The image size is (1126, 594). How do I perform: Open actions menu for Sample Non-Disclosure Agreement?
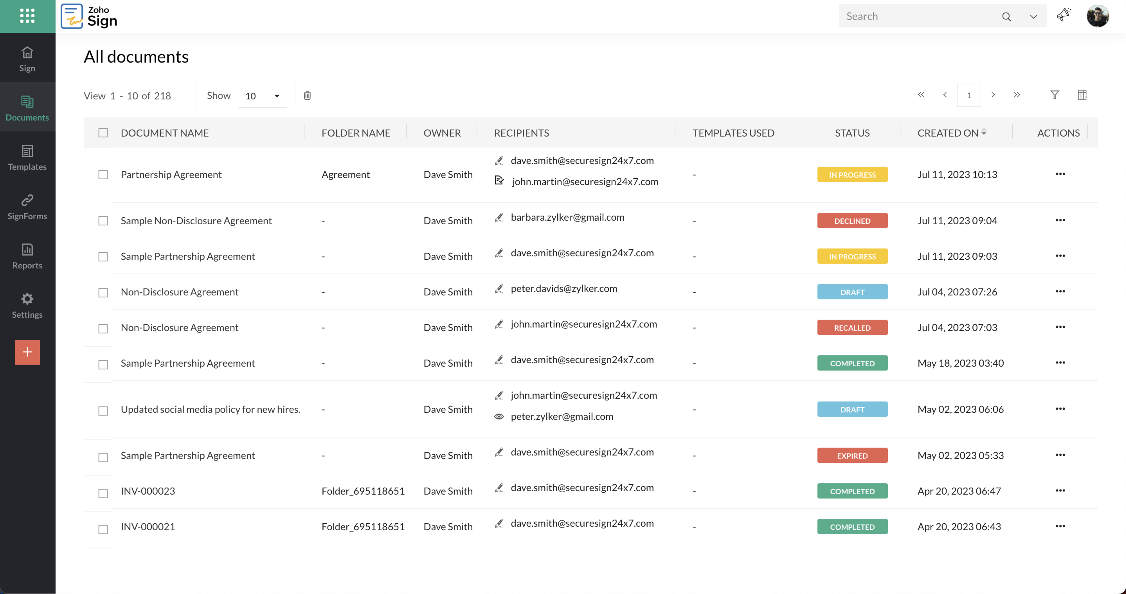pos(1060,220)
